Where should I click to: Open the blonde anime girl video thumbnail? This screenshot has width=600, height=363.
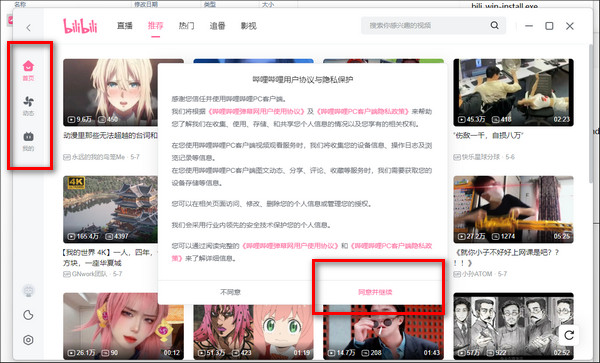(x=111, y=92)
